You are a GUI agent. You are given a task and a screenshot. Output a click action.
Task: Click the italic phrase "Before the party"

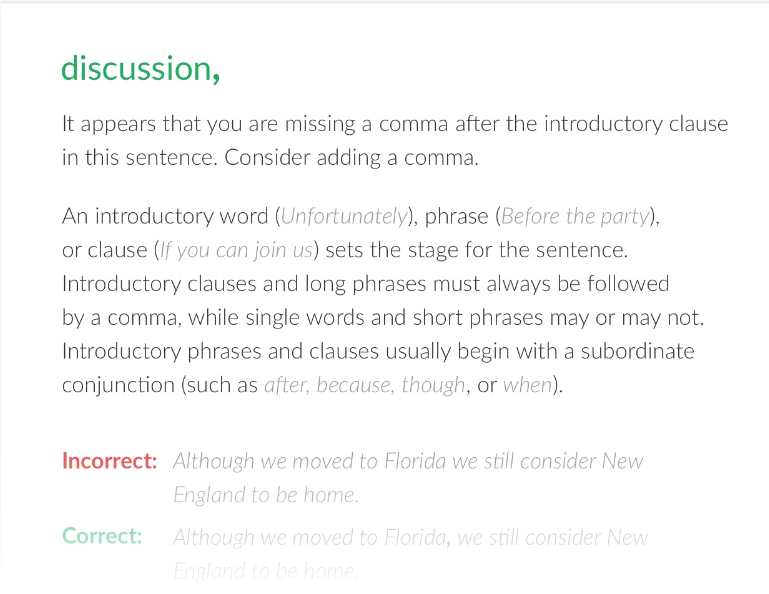pyautogui.click(x=575, y=216)
